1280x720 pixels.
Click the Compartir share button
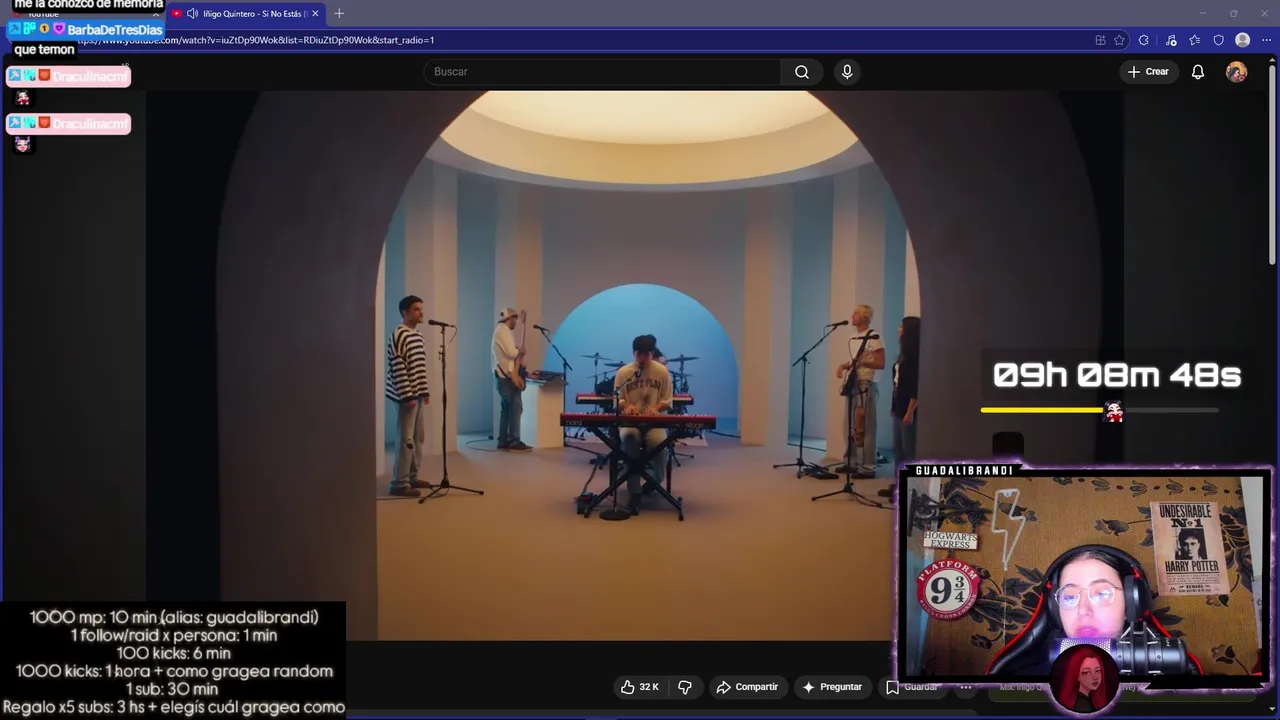coord(747,687)
